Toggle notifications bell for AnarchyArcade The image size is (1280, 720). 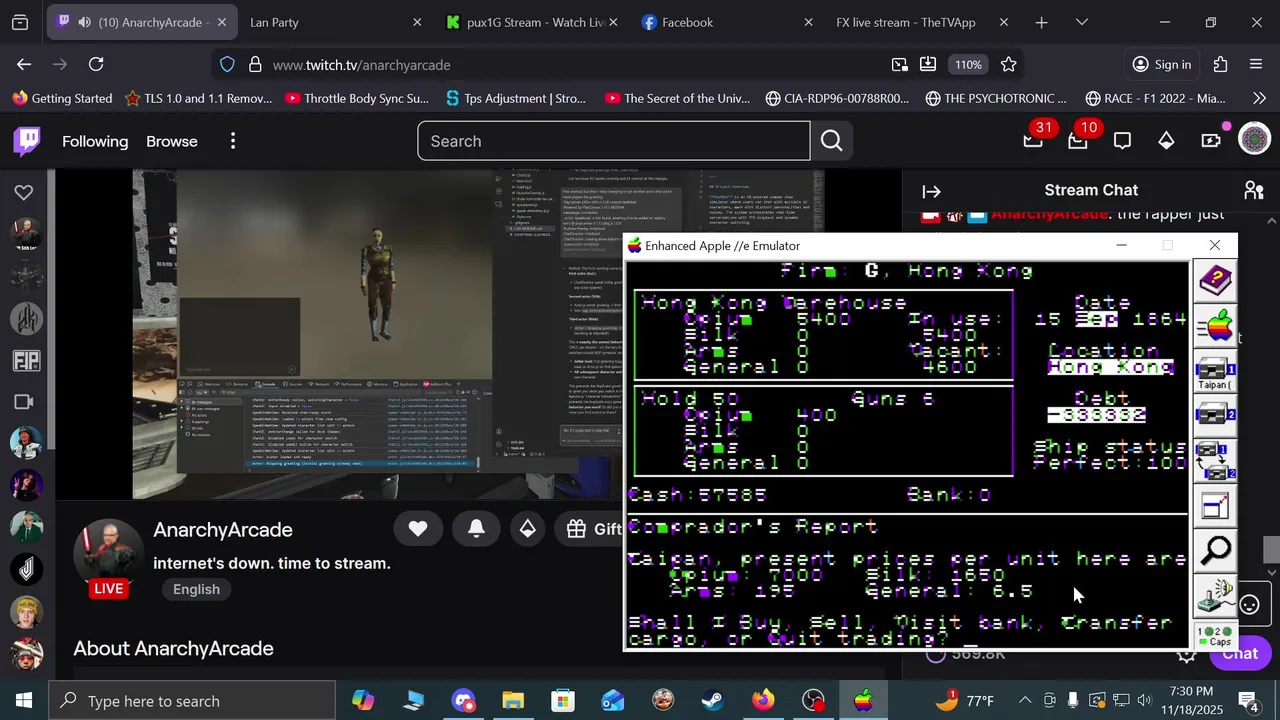[x=476, y=529]
